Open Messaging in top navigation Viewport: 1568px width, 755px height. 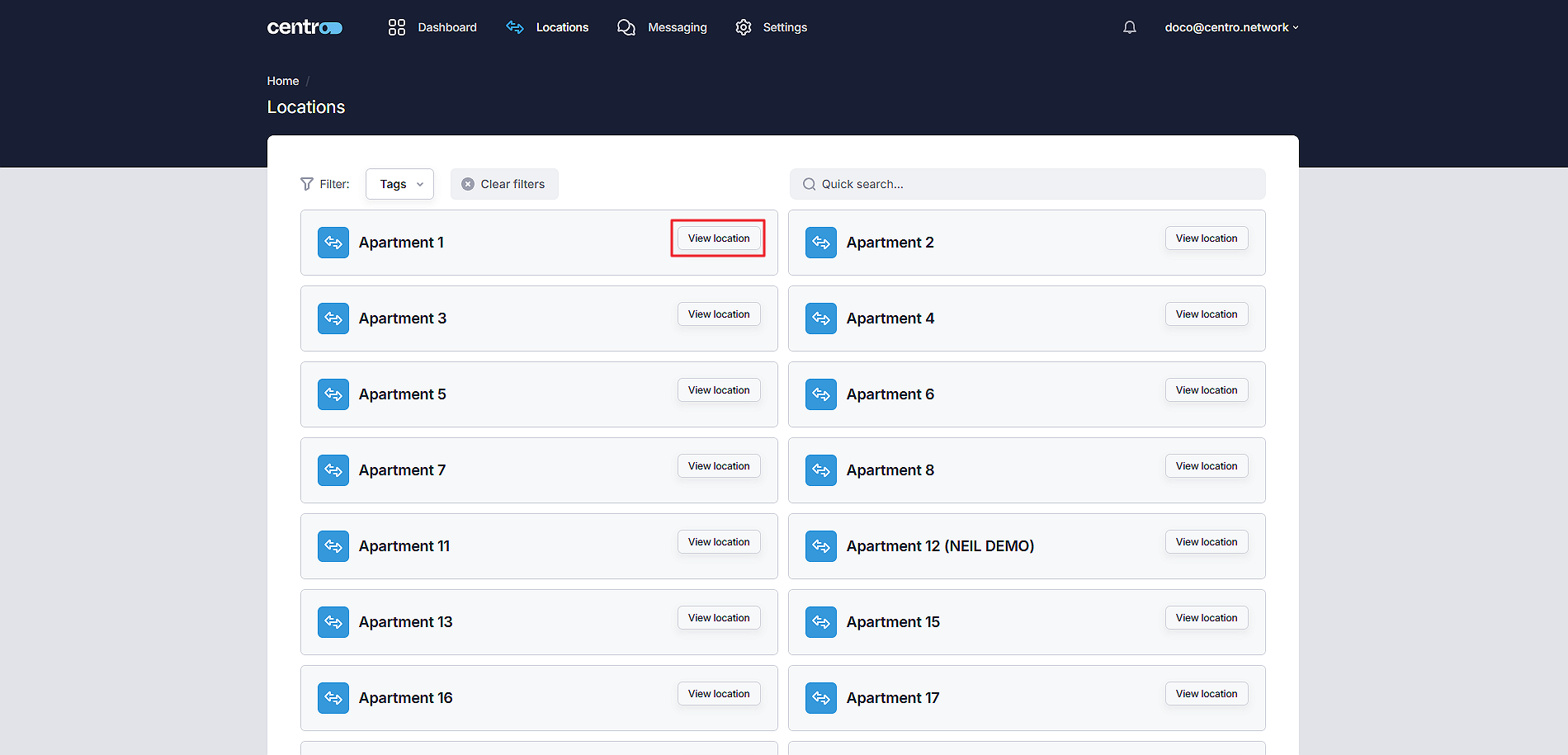click(678, 27)
